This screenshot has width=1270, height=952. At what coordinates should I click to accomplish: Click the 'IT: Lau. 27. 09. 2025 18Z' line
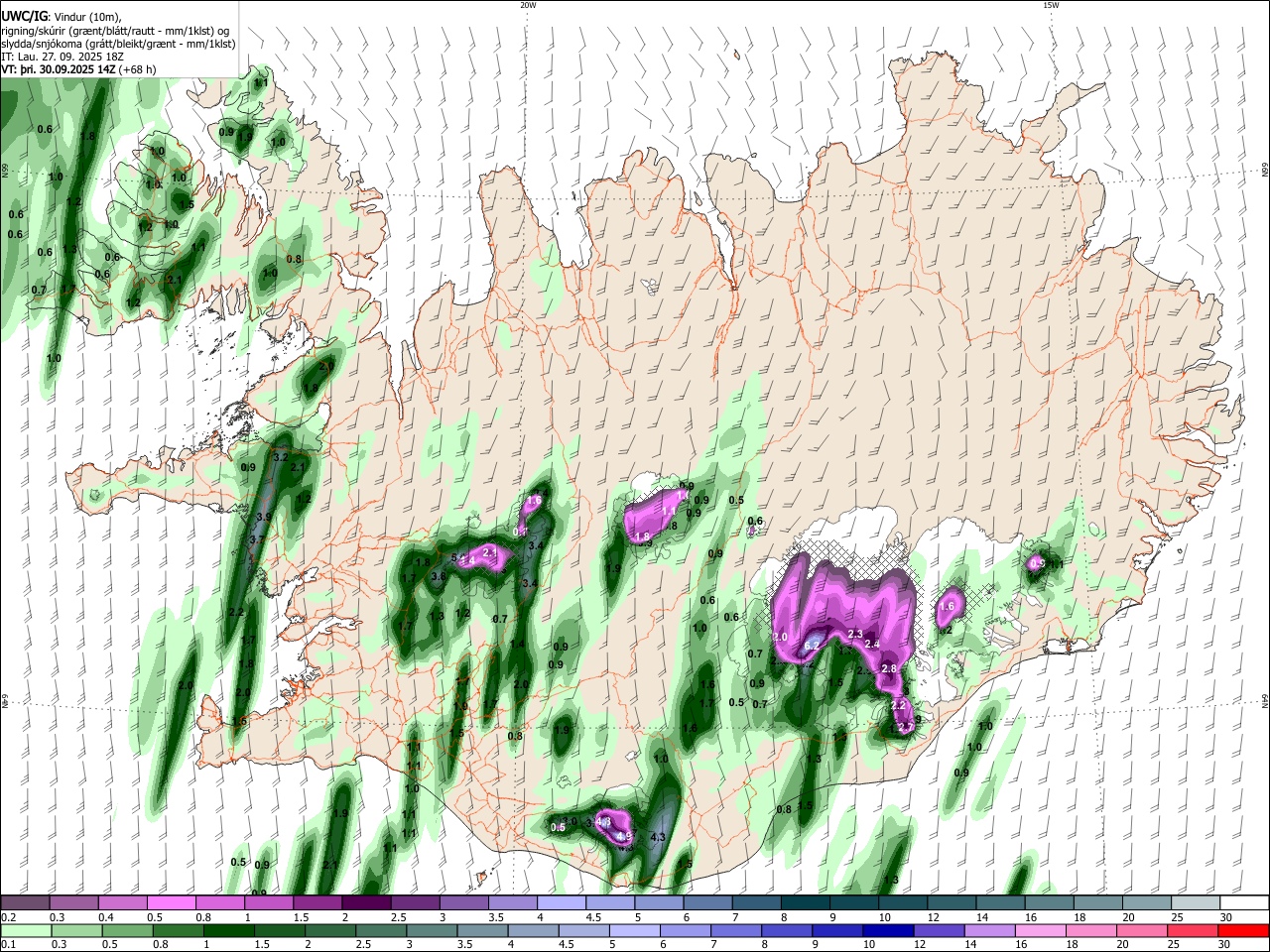point(61,57)
